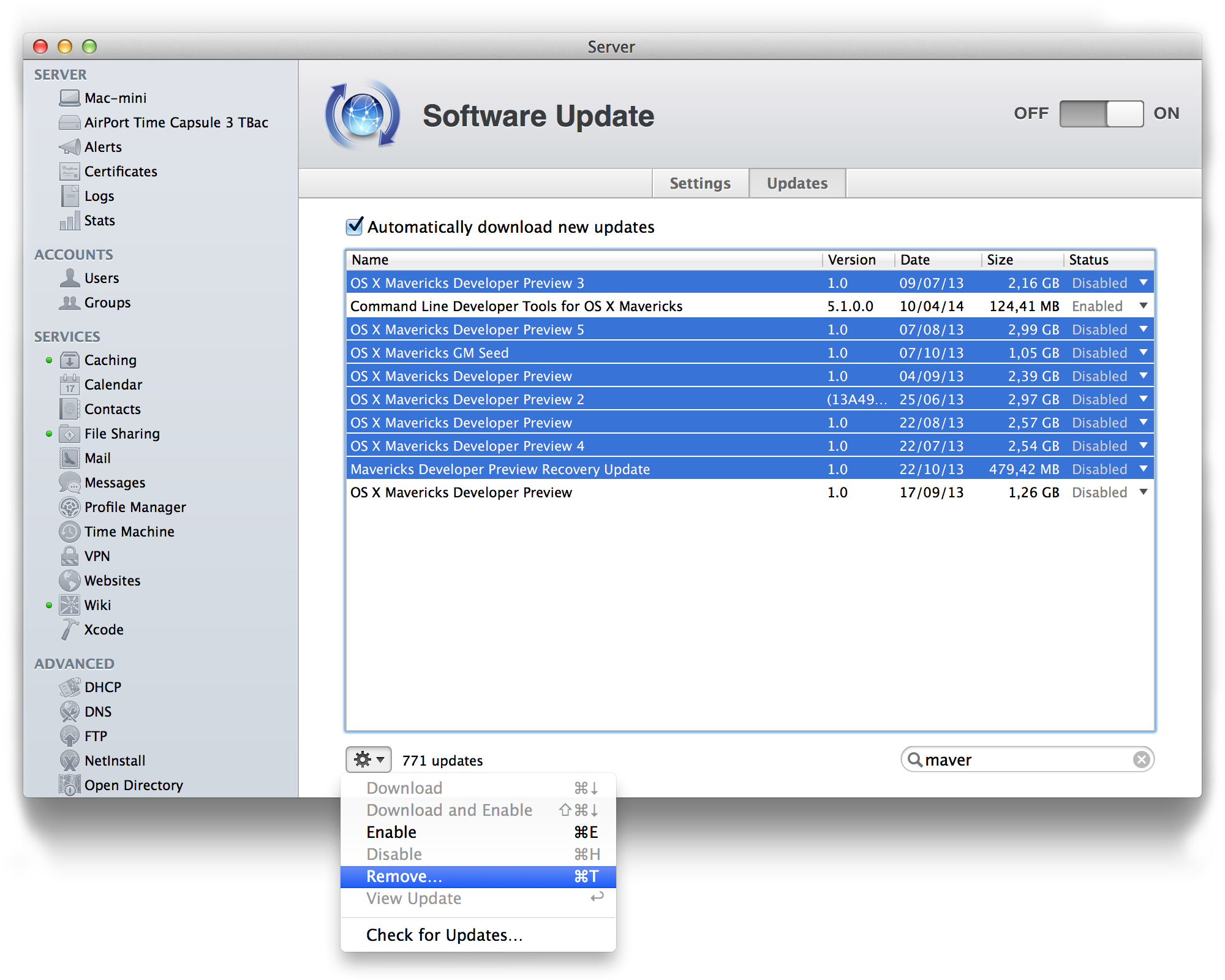Viewport: 1225px width, 980px height.
Task: Select the Mac-mini server icon
Action: pyautogui.click(x=70, y=98)
